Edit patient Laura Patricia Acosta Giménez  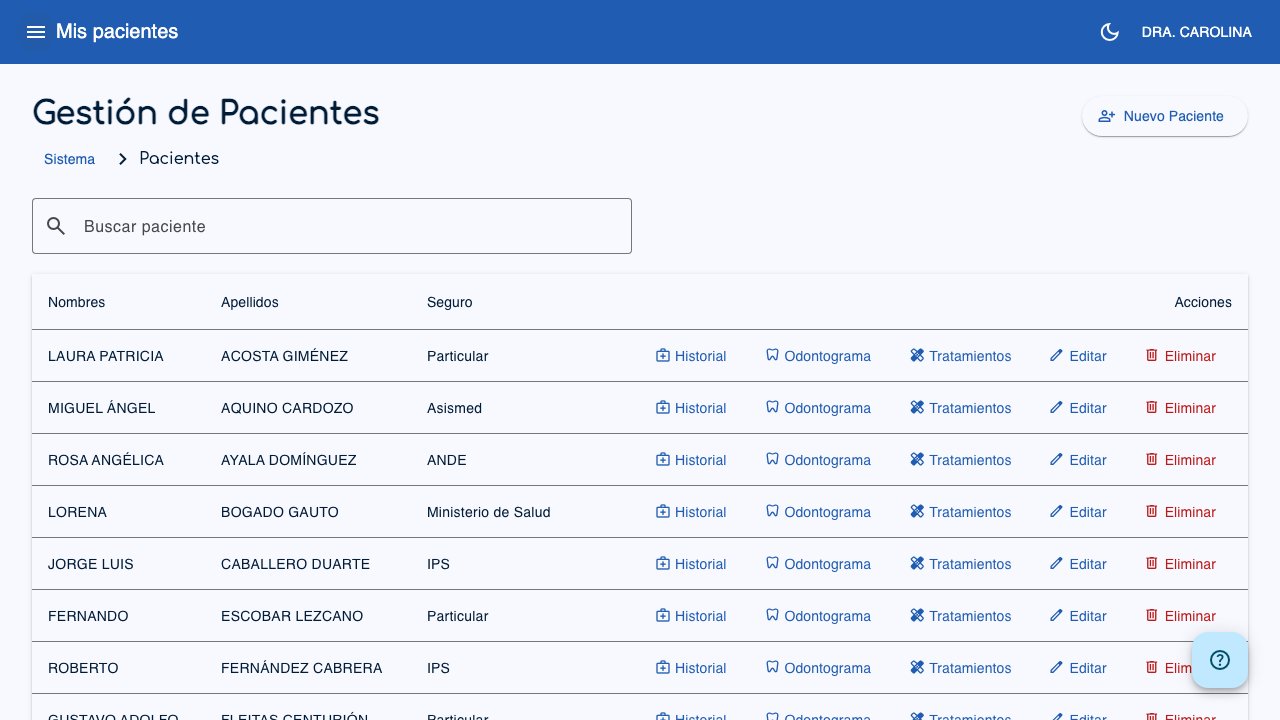(x=1078, y=356)
